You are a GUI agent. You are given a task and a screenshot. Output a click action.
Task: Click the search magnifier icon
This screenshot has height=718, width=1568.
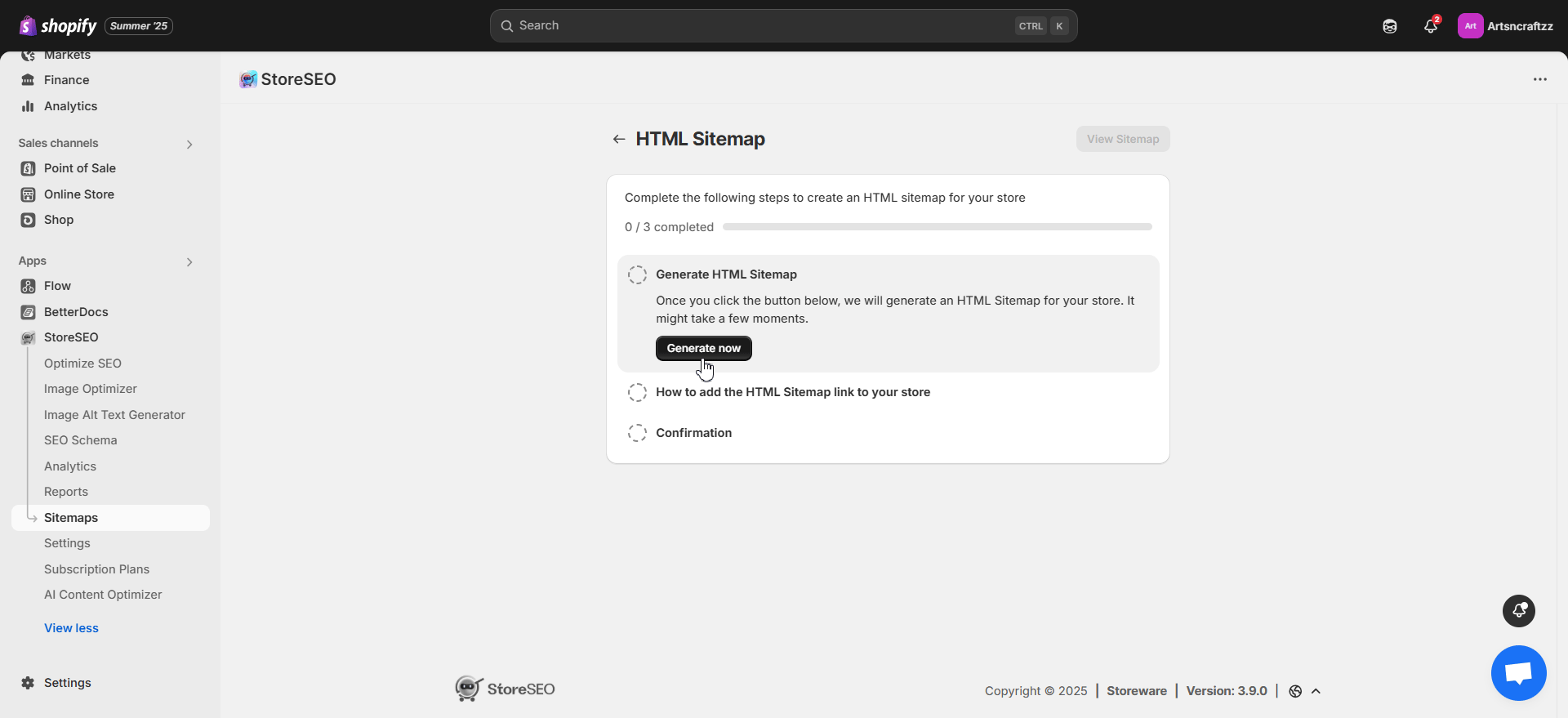click(507, 26)
